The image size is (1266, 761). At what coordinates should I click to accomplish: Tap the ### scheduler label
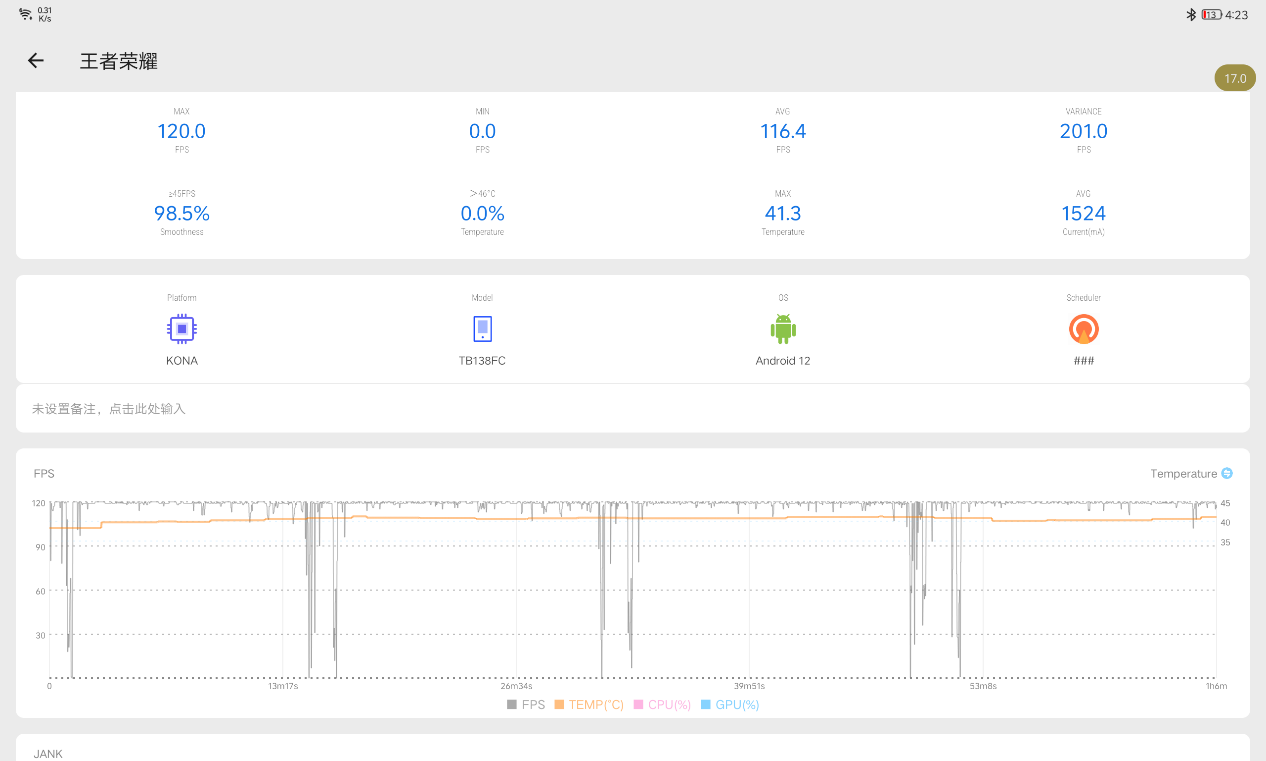click(x=1083, y=361)
